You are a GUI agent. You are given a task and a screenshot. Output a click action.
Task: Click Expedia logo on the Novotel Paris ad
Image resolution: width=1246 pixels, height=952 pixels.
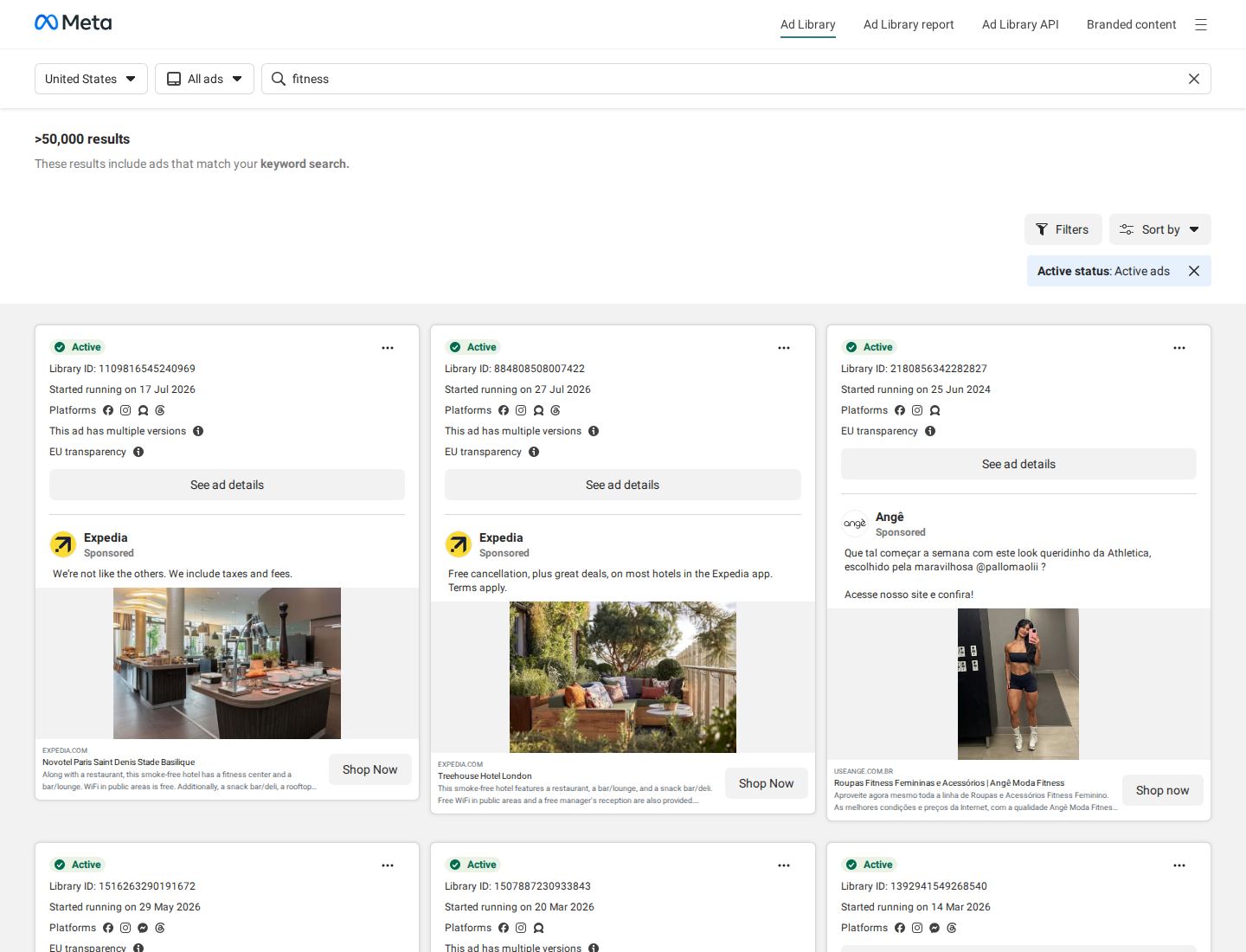click(63, 544)
